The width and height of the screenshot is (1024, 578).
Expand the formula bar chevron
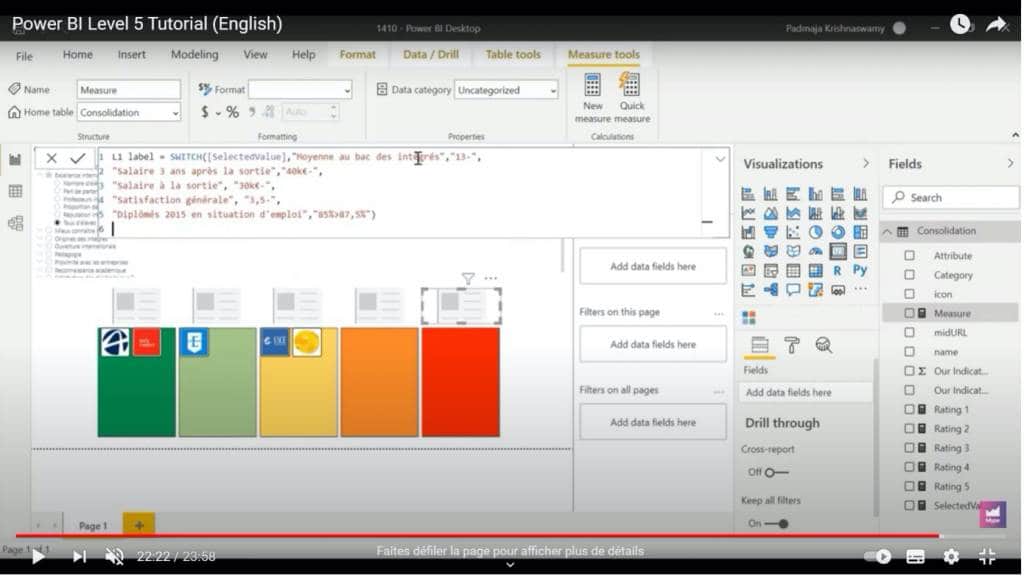(720, 159)
